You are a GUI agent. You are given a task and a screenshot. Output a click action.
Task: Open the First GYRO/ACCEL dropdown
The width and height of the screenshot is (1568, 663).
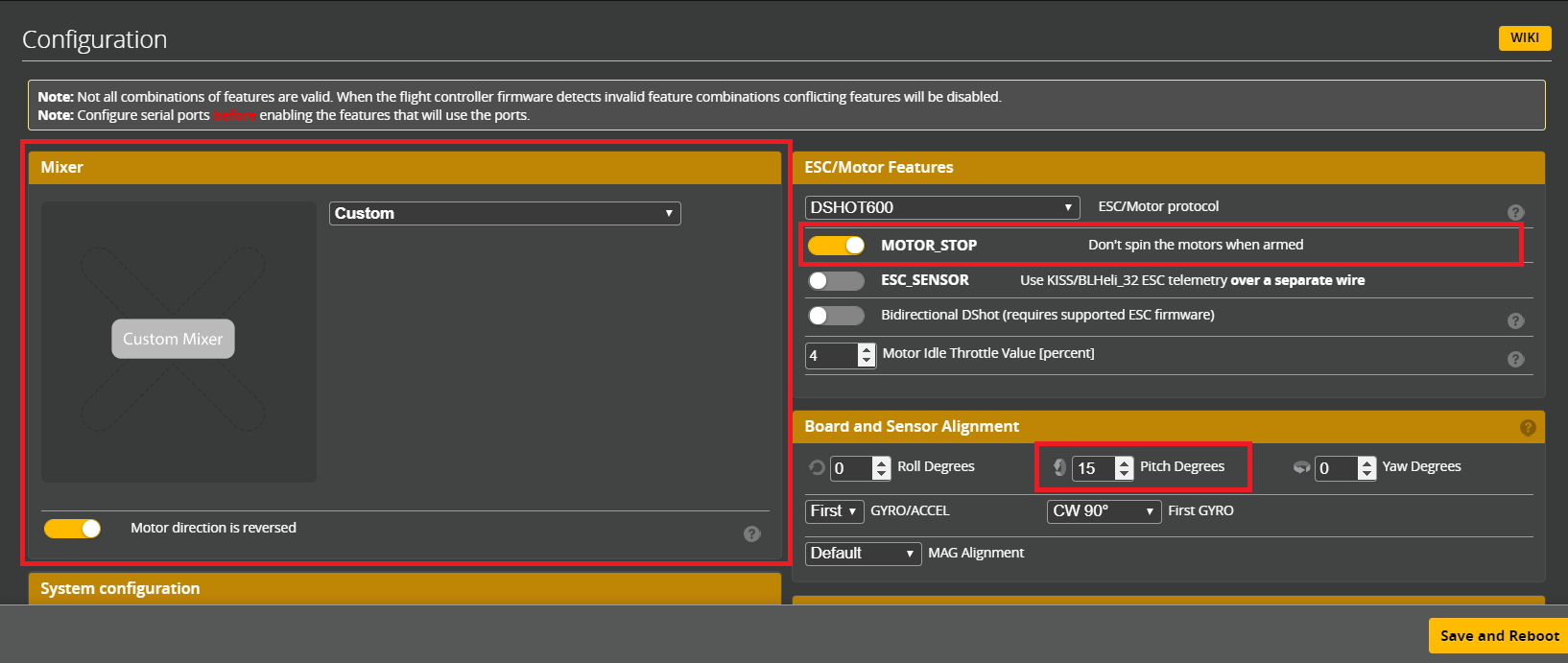click(x=834, y=511)
